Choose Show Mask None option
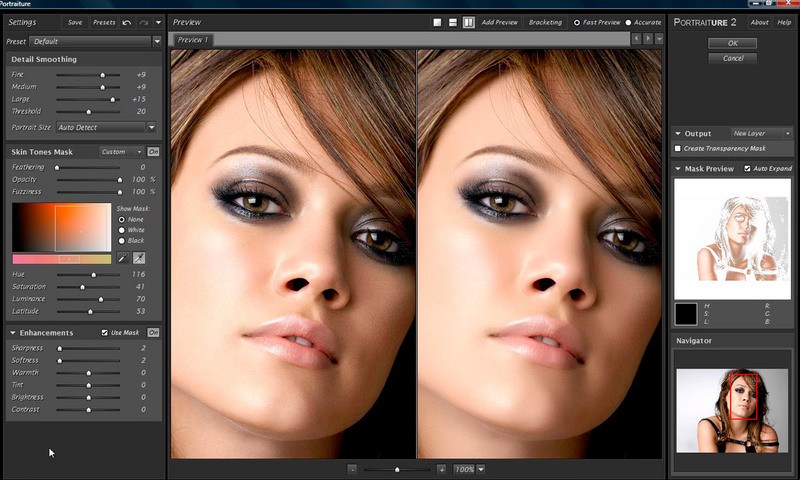Viewport: 800px width, 480px height. tap(121, 219)
